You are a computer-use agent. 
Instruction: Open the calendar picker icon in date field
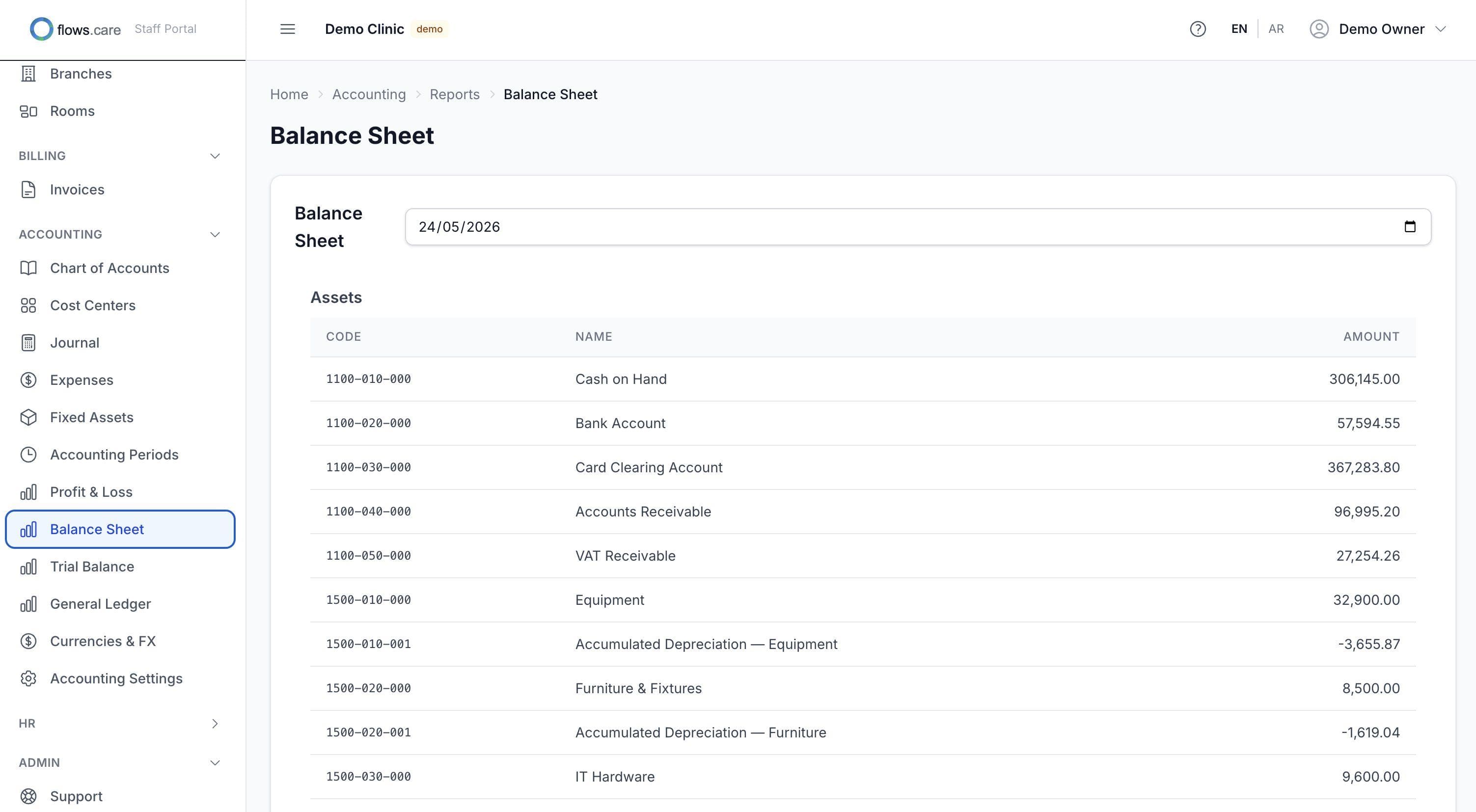[1410, 227]
